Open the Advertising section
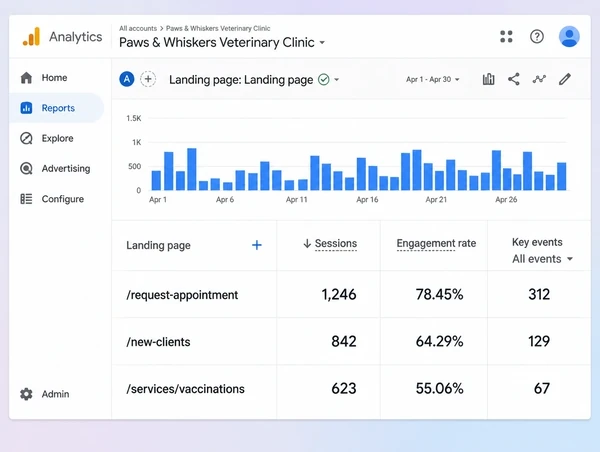Viewport: 600px width, 452px height. point(66,168)
